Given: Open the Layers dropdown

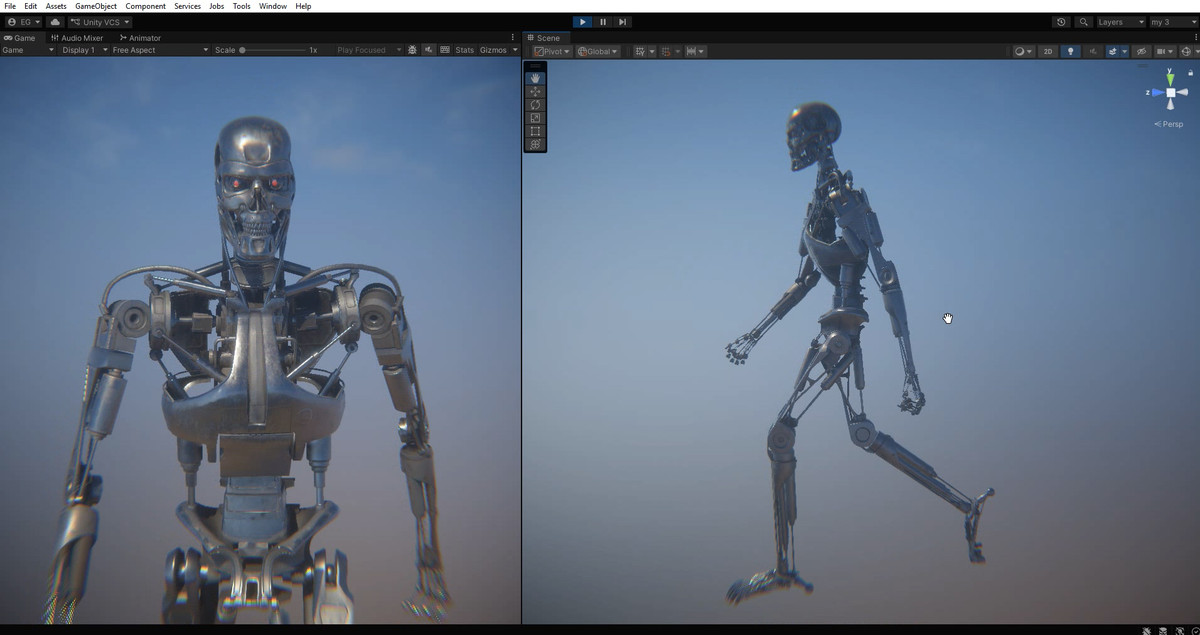Looking at the screenshot, I should pos(1120,22).
